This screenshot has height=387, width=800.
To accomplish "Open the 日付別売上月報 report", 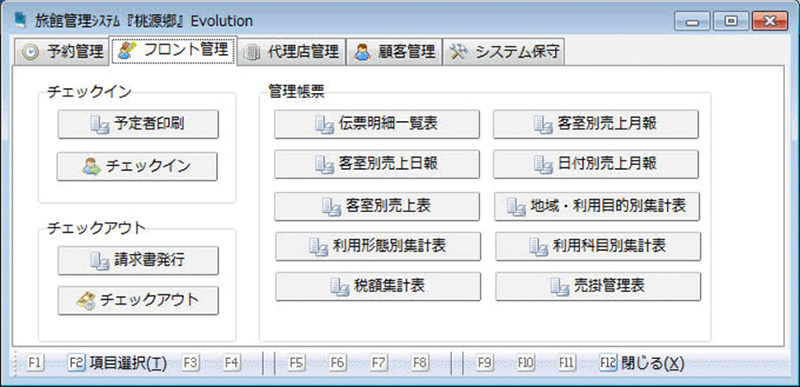I will click(596, 164).
